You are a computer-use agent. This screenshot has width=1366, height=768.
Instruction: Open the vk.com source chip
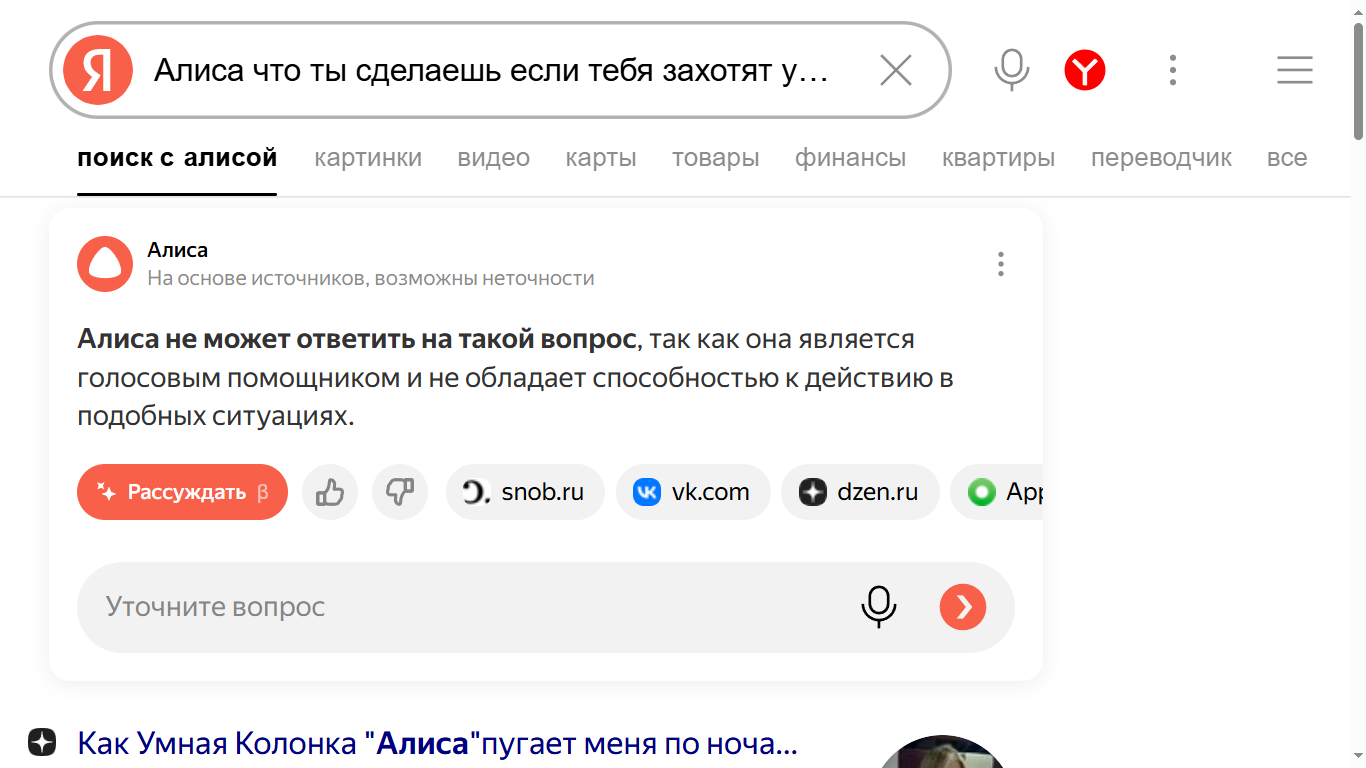[694, 492]
